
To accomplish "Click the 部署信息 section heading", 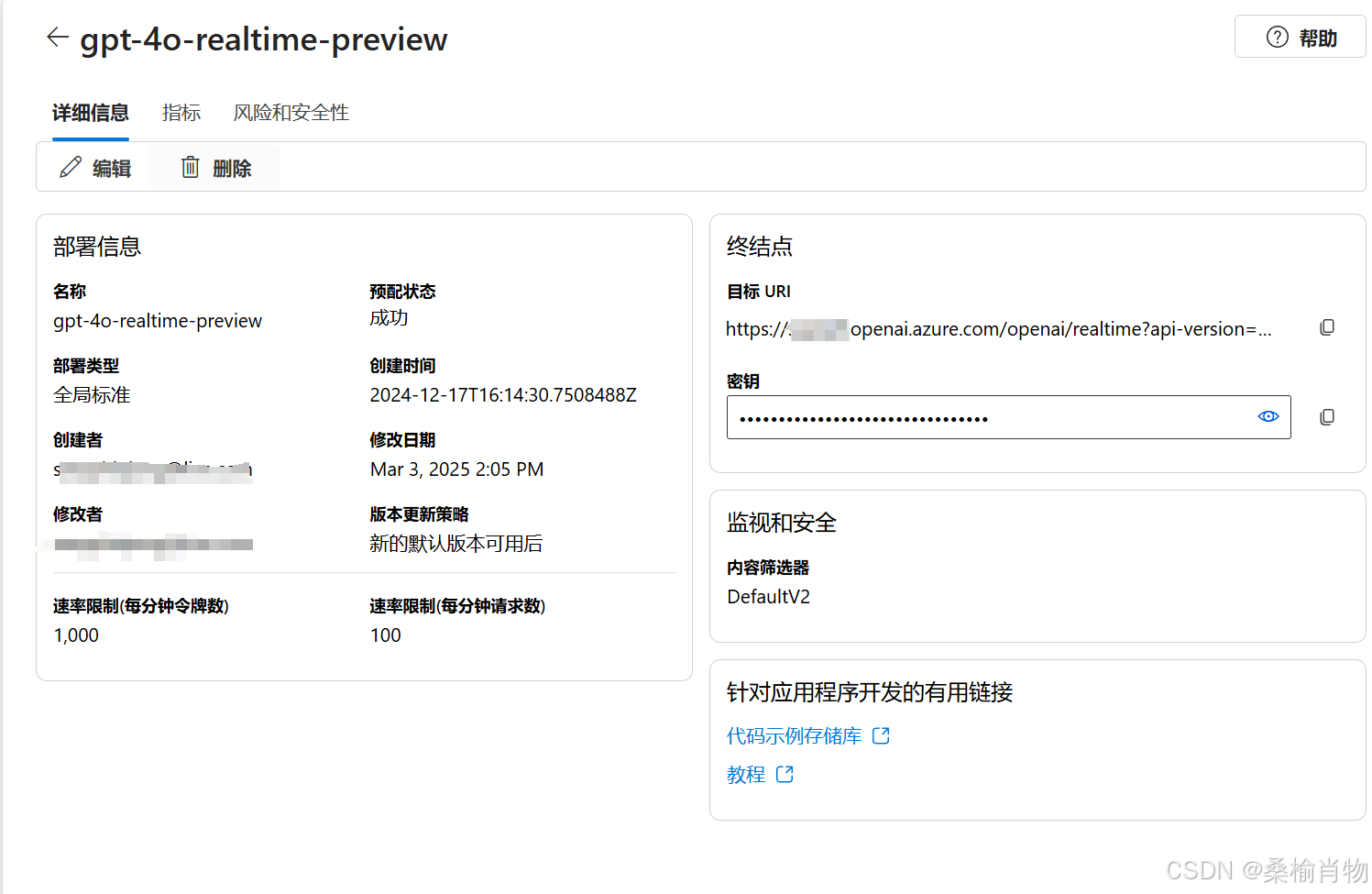I will coord(97,247).
